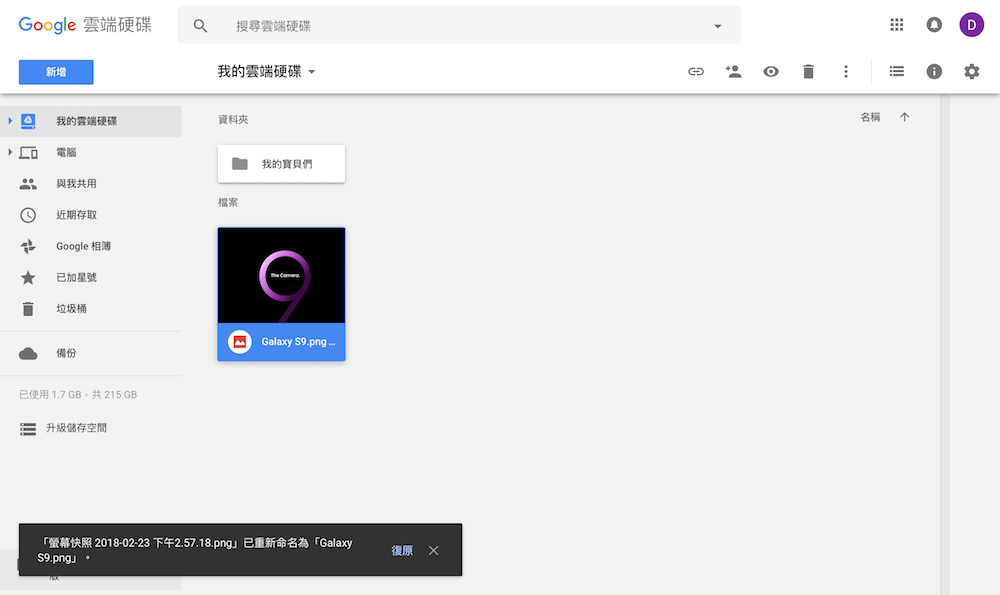Open notifications via the bell icon
This screenshot has height=595, width=1000.
click(x=933, y=24)
